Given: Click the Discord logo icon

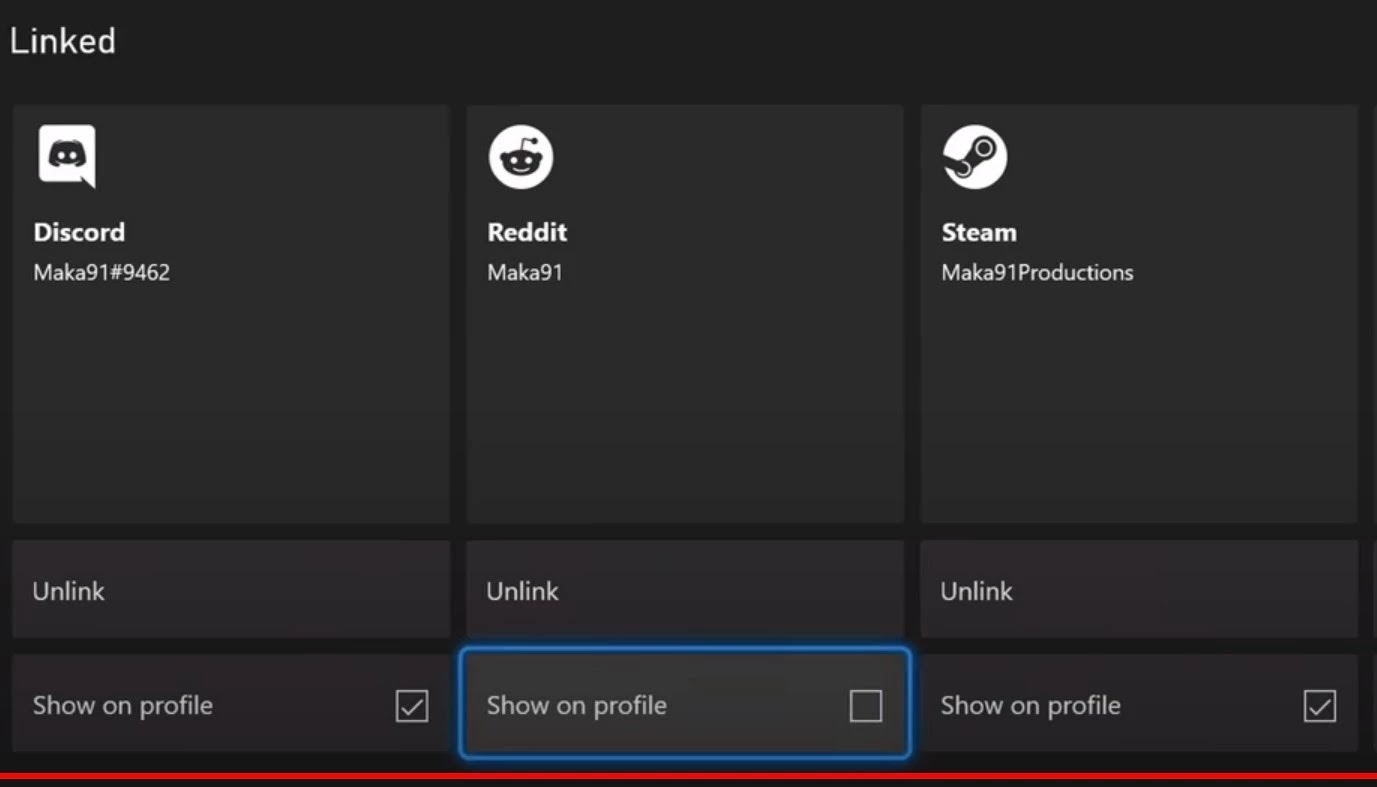Looking at the screenshot, I should coord(67,156).
